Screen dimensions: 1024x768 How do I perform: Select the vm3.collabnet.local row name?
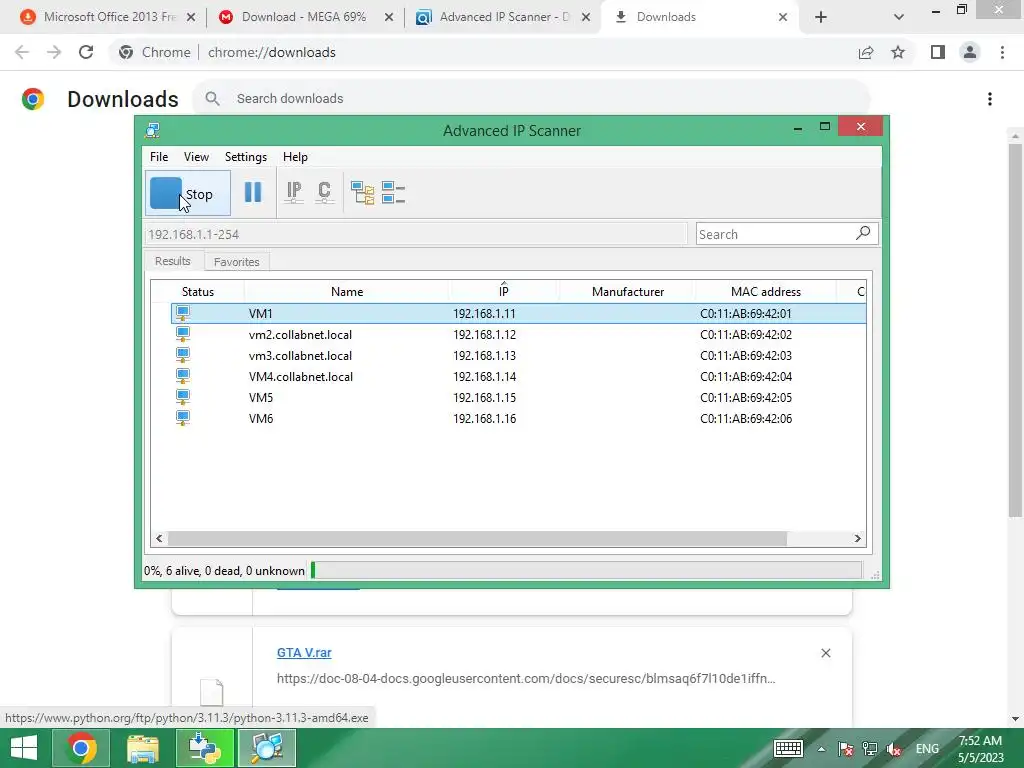(300, 355)
